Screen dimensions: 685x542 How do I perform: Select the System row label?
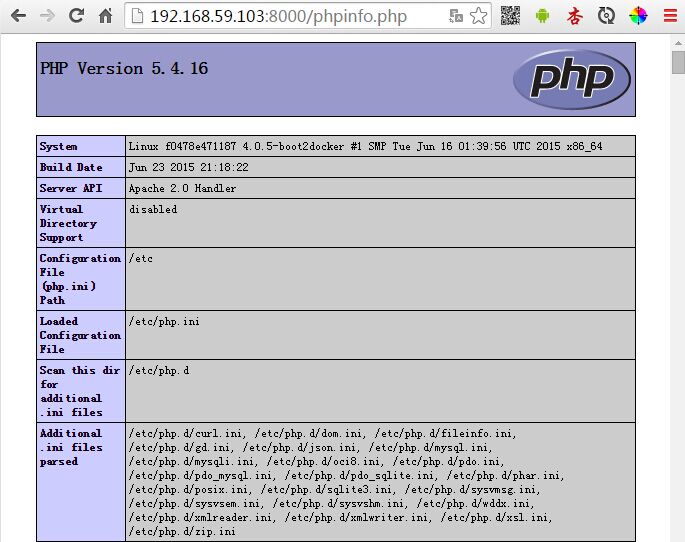point(59,146)
